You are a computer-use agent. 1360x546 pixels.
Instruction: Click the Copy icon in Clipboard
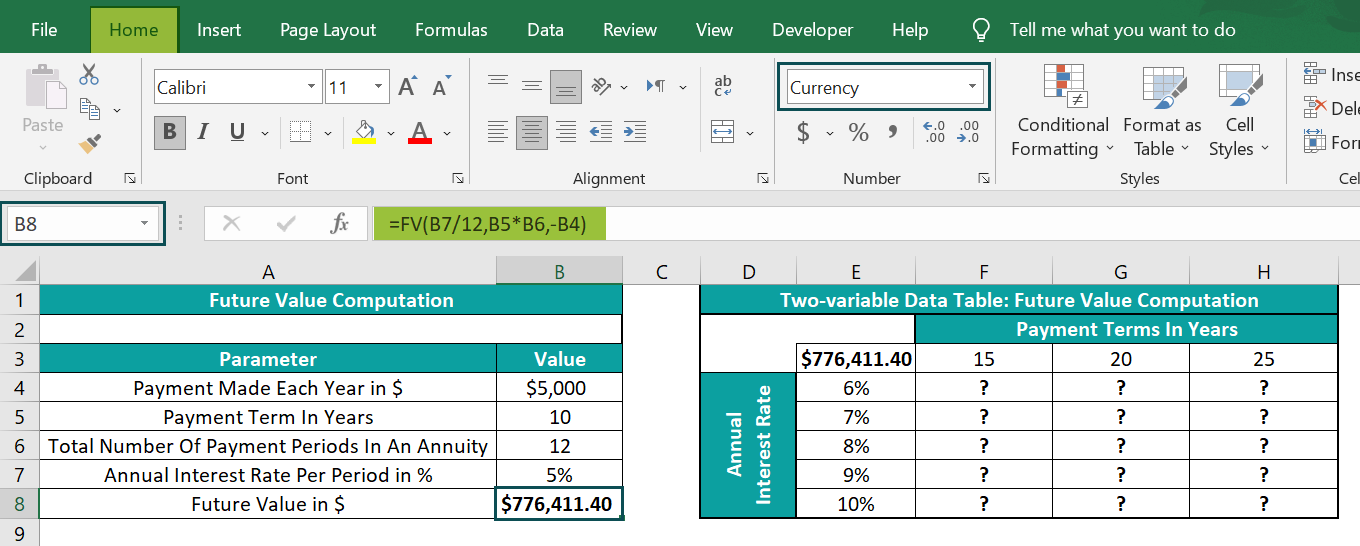(90, 109)
